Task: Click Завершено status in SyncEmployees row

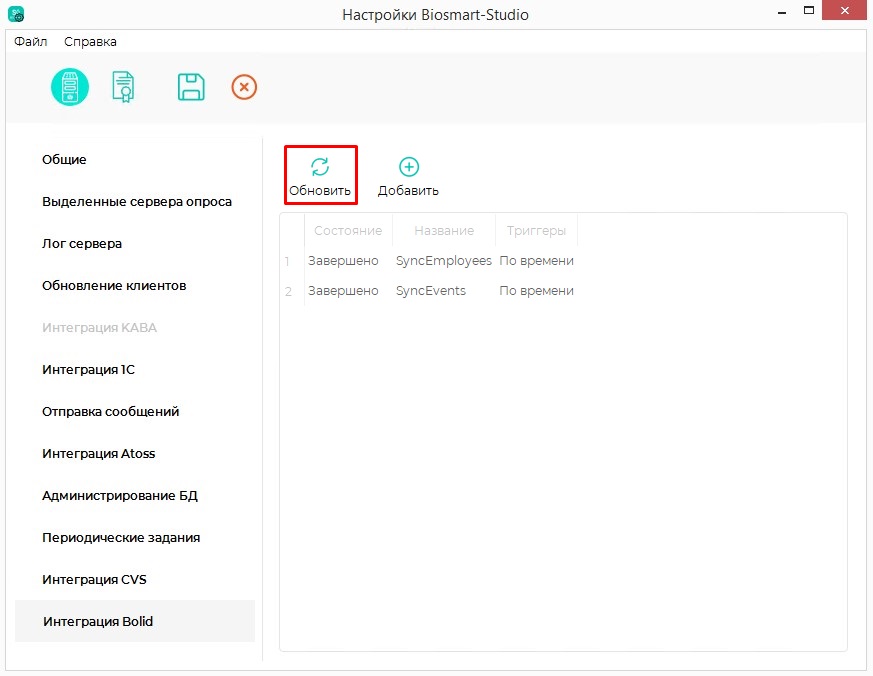Action: click(348, 261)
